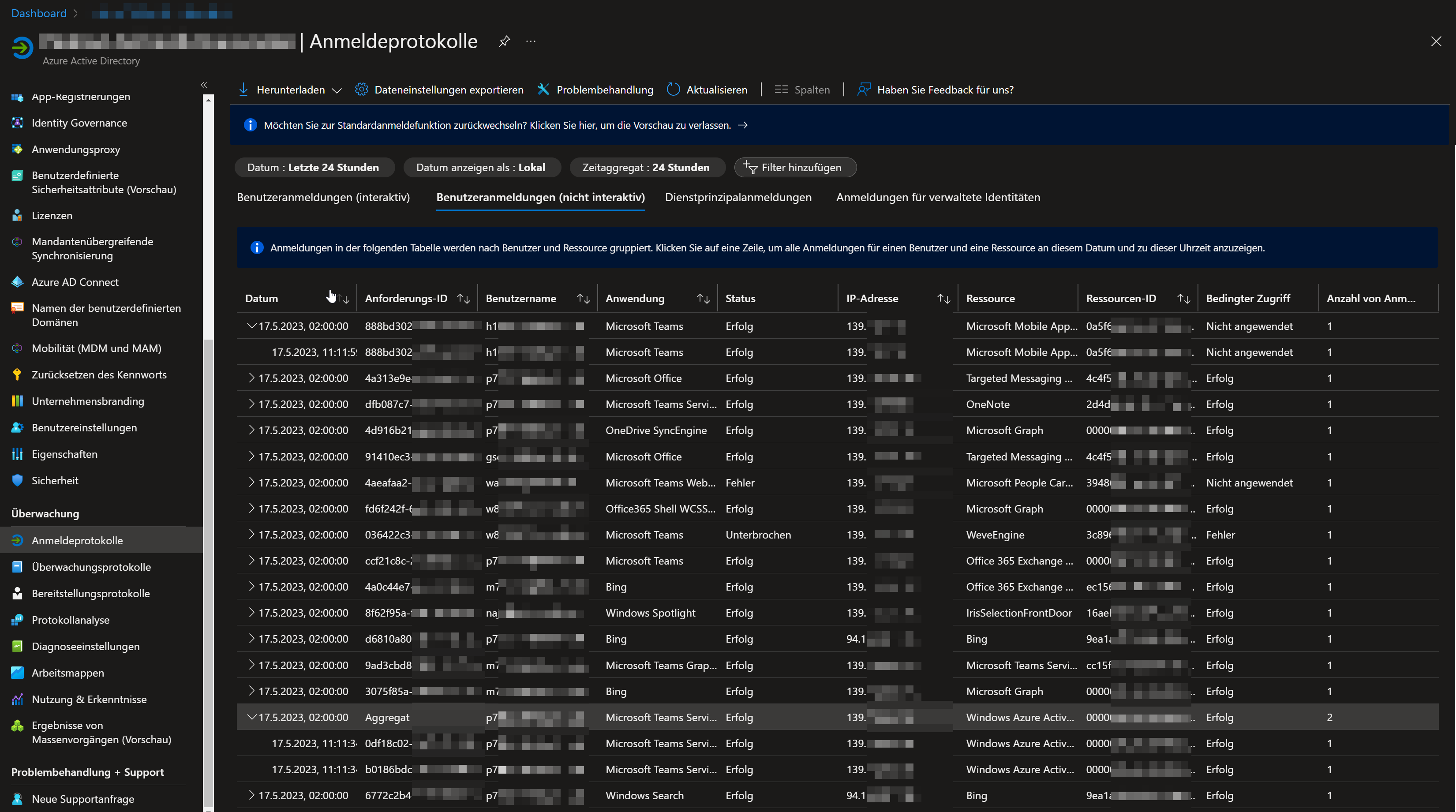Viewport: 1456px width, 812px height.
Task: Click the WeveEngine resource cell
Action: click(x=996, y=535)
